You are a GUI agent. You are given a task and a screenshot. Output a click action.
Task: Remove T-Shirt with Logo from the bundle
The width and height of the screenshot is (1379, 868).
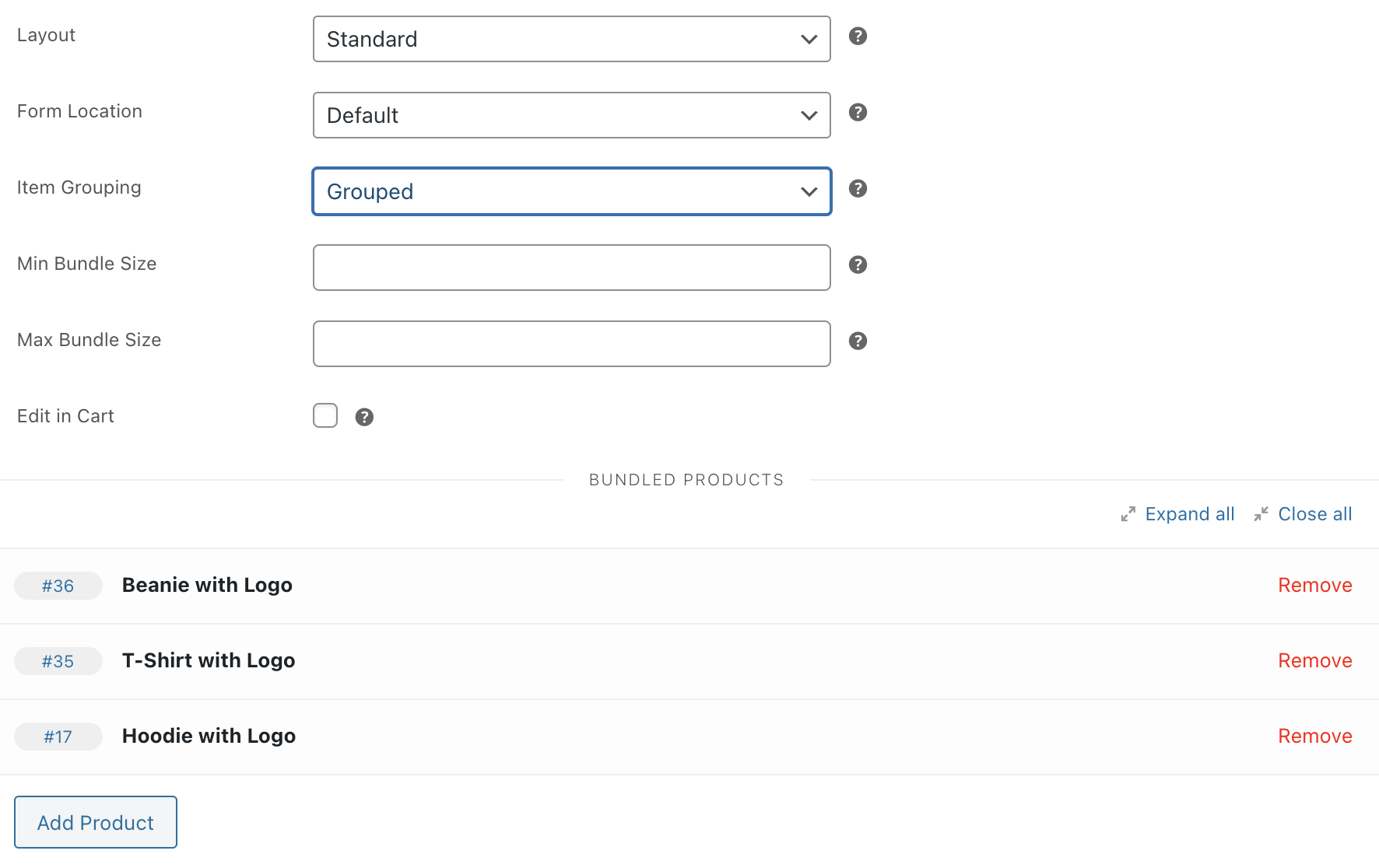(x=1314, y=660)
